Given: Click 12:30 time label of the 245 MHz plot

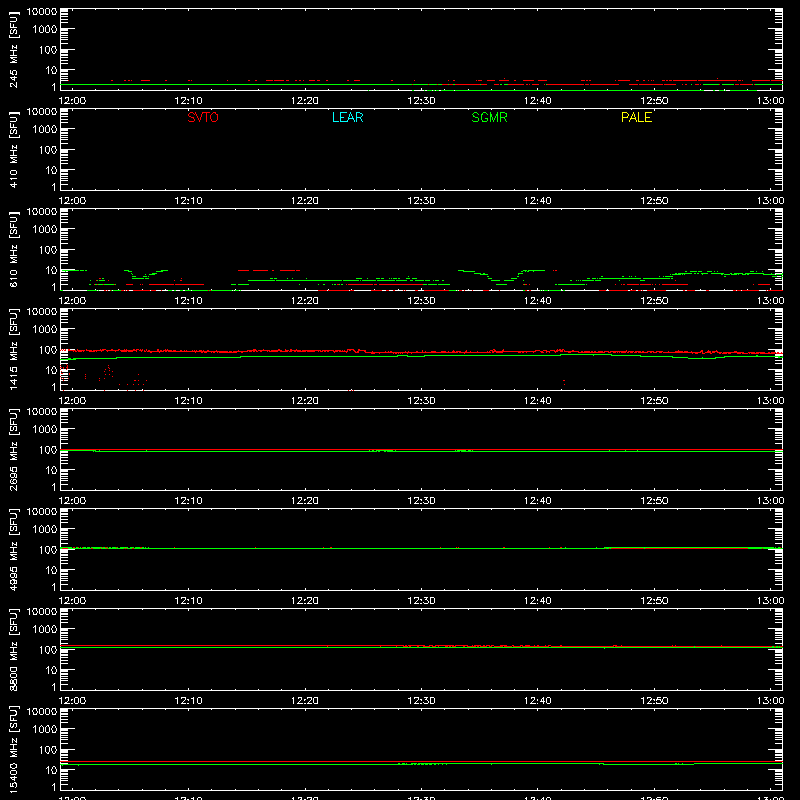Looking at the screenshot, I should pyautogui.click(x=421, y=101).
